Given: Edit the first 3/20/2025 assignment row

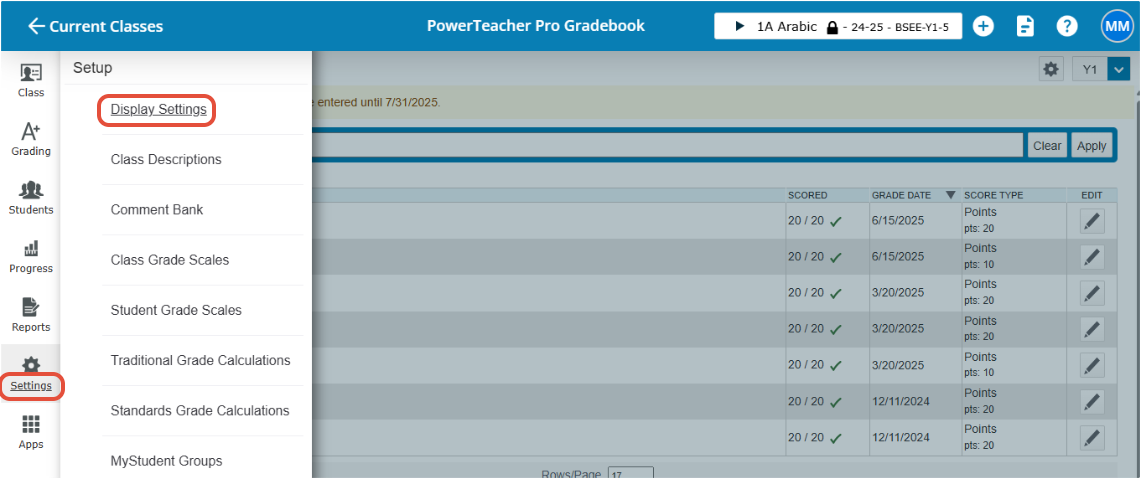Looking at the screenshot, I should click(x=1092, y=293).
